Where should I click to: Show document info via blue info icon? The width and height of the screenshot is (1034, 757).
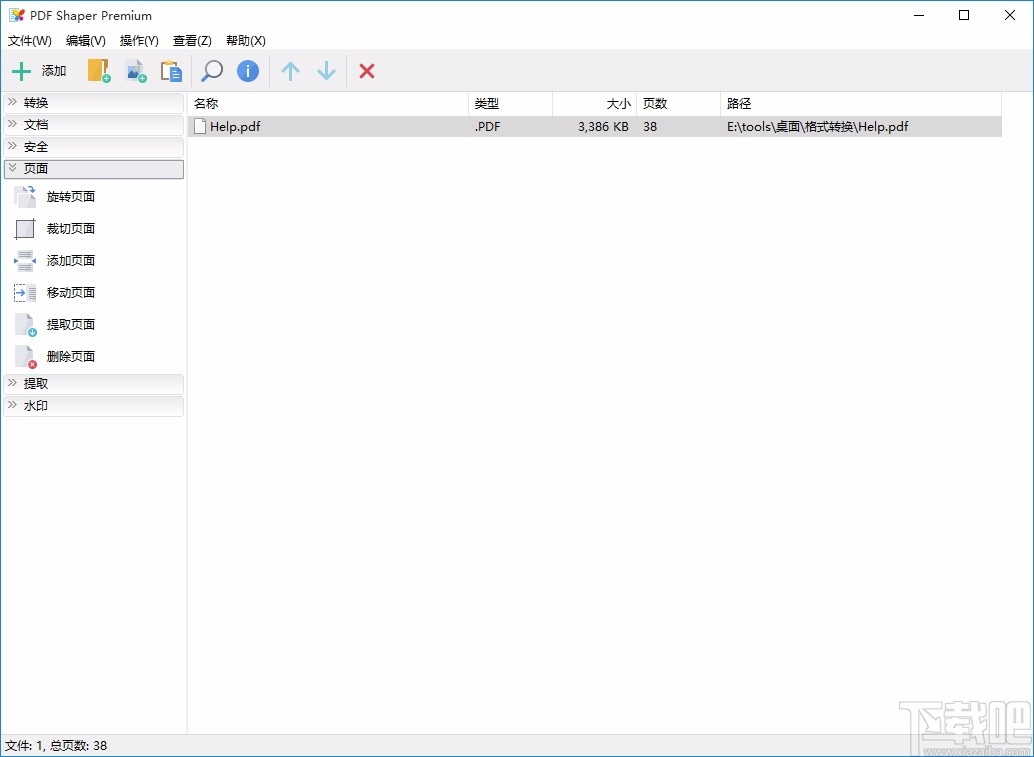[x=247, y=70]
